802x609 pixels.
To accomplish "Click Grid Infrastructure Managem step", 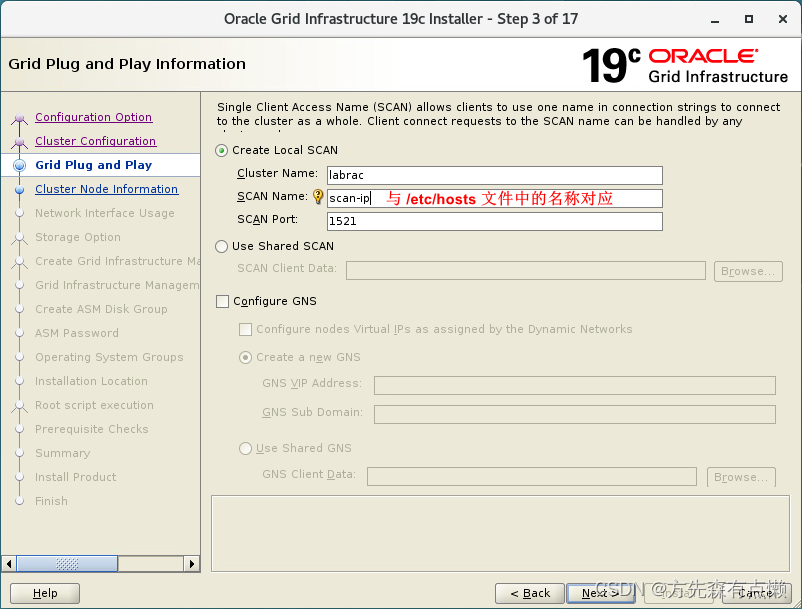I will pyautogui.click(x=118, y=285).
